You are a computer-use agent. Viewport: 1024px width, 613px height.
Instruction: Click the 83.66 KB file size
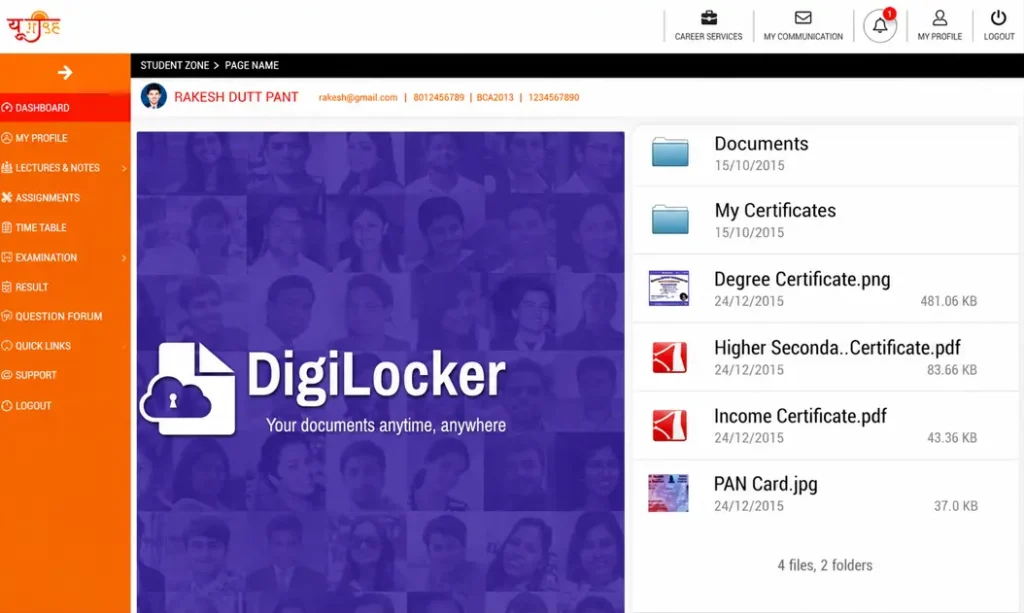[952, 369]
